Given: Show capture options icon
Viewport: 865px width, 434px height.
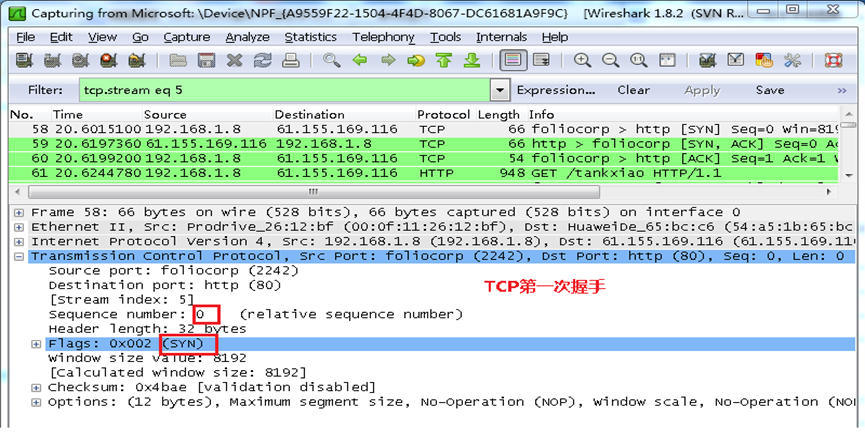Looking at the screenshot, I should tap(52, 60).
